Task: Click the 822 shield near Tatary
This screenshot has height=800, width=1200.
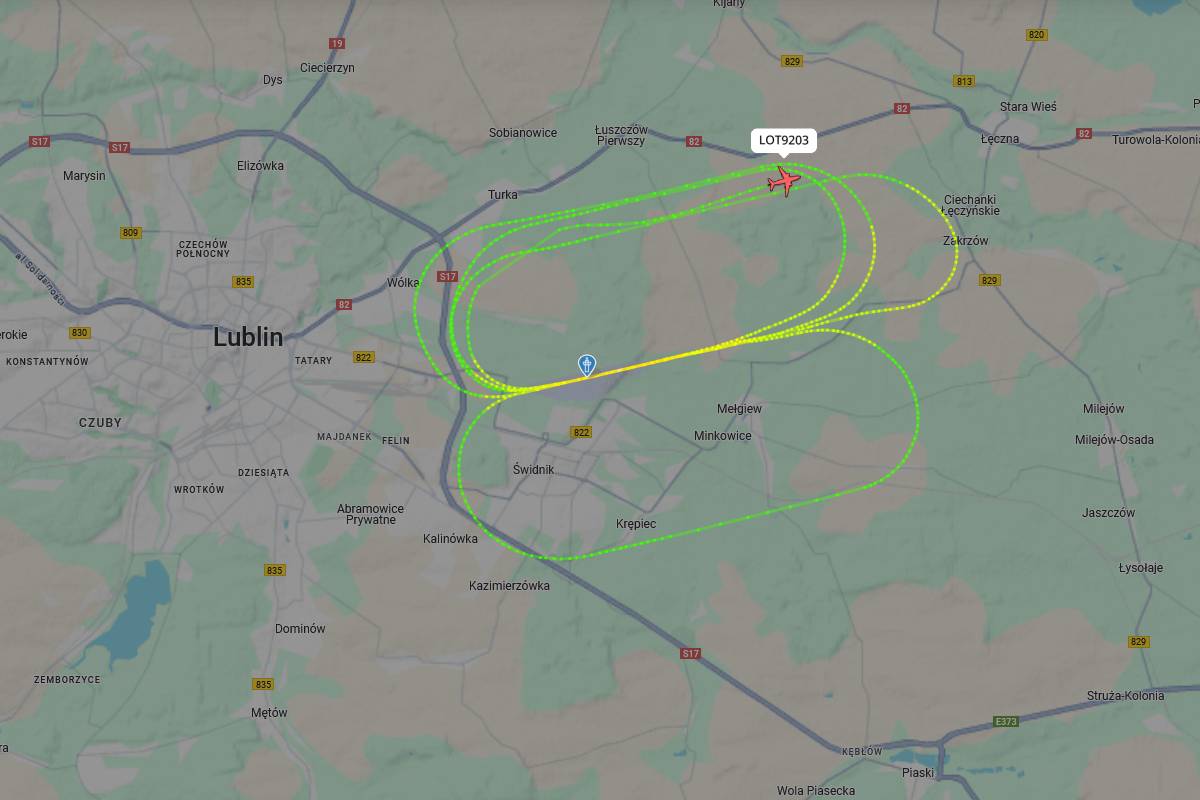Action: point(363,357)
